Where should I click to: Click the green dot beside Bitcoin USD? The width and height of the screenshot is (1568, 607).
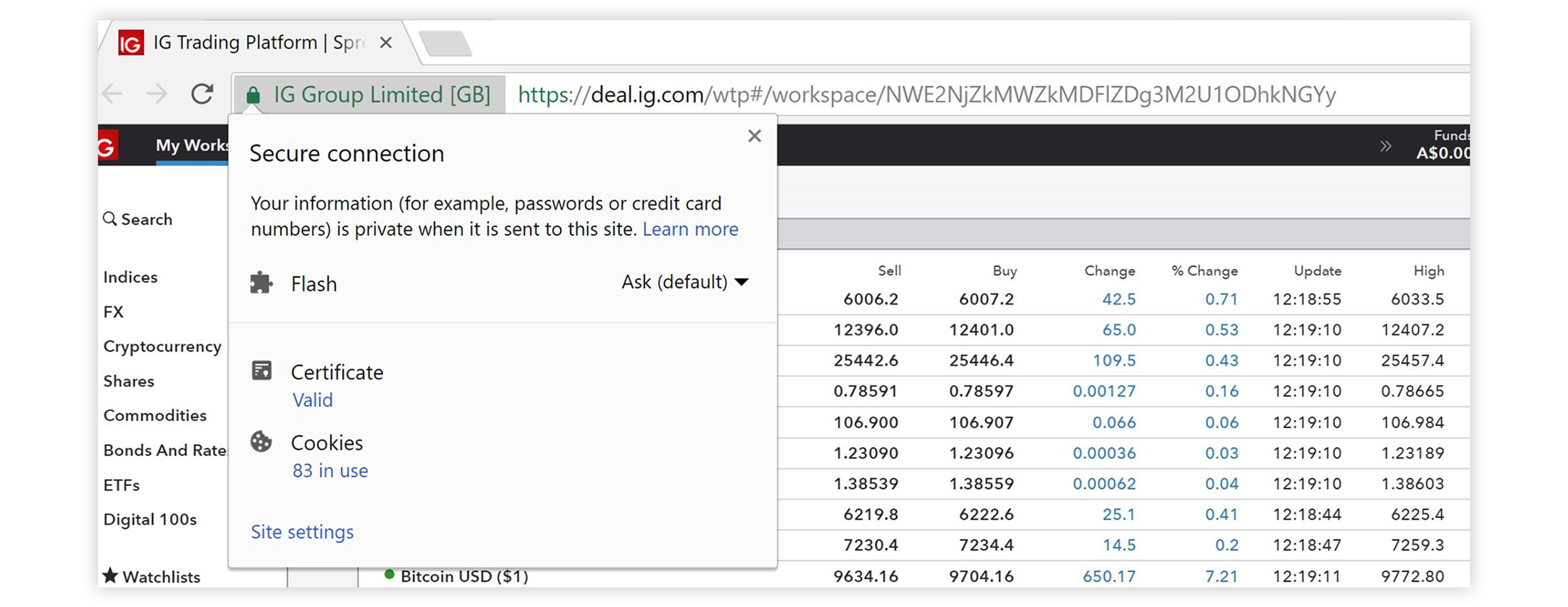[389, 574]
